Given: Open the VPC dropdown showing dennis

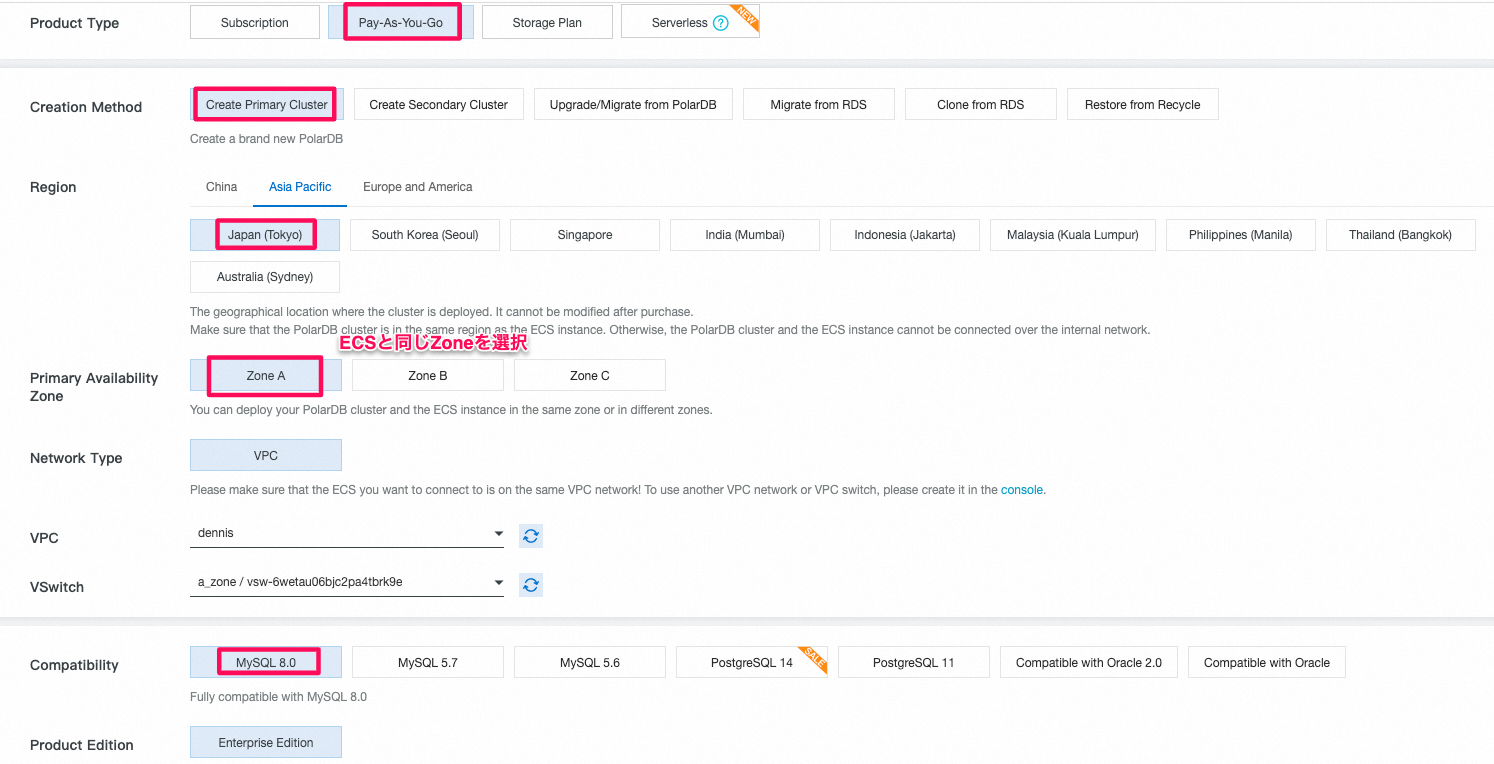Looking at the screenshot, I should pyautogui.click(x=347, y=534).
